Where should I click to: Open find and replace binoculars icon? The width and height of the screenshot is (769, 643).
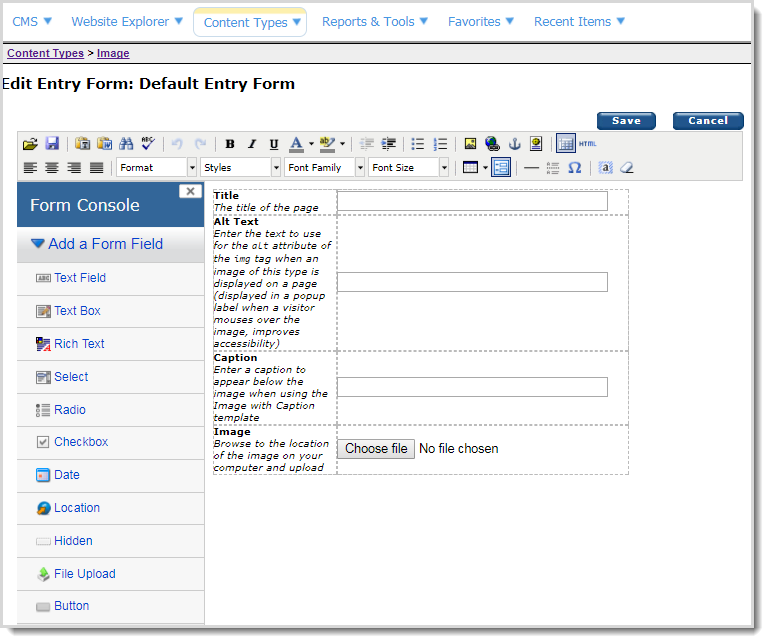coord(126,144)
